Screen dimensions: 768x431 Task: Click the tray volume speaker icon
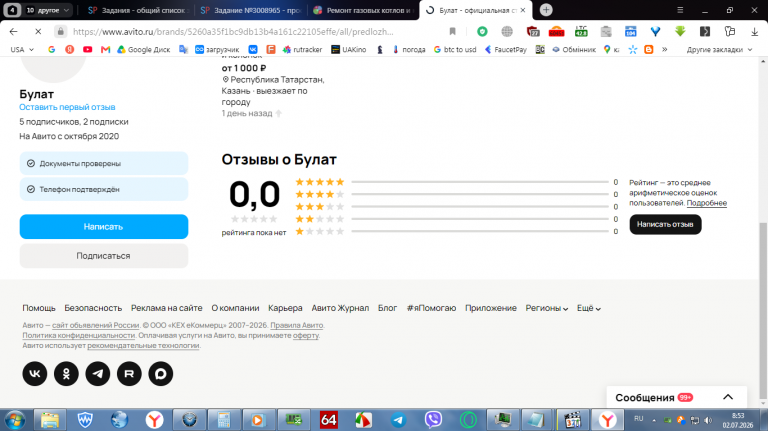(708, 420)
